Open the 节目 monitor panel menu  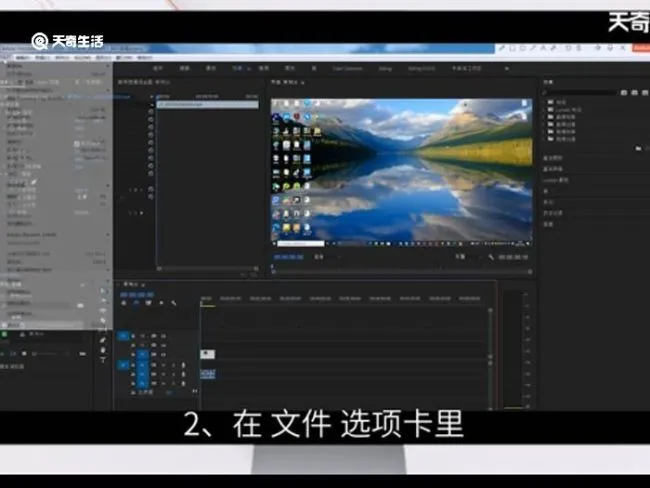click(x=303, y=83)
